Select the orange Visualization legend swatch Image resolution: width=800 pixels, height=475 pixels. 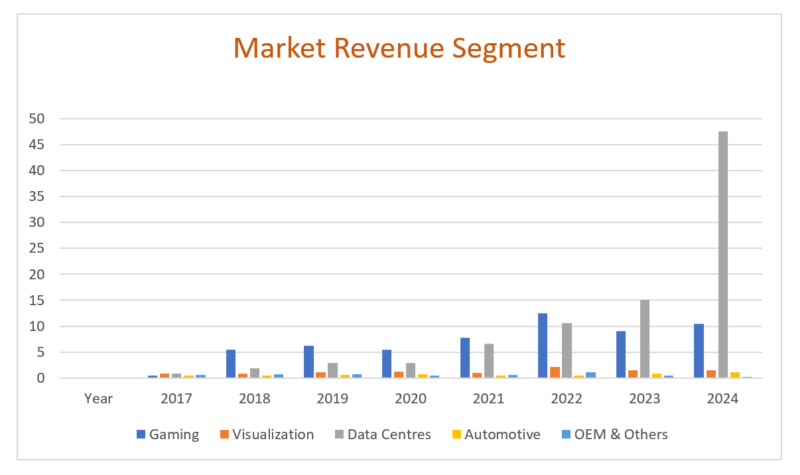coord(226,435)
